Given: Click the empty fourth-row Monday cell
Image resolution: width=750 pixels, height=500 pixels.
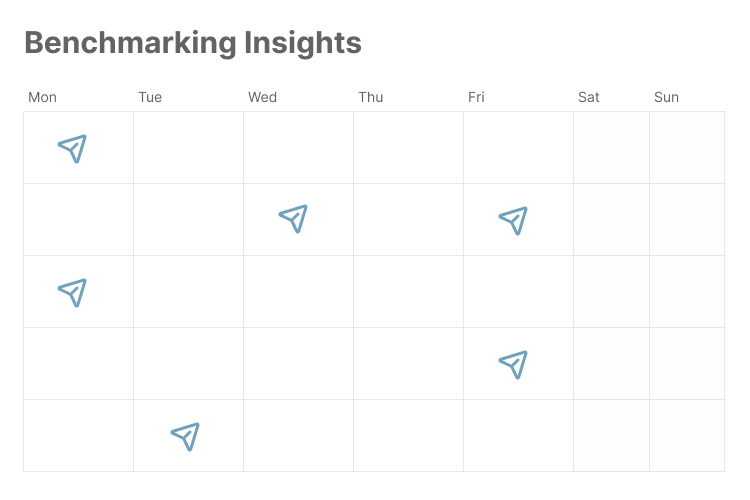Looking at the screenshot, I should (78, 364).
